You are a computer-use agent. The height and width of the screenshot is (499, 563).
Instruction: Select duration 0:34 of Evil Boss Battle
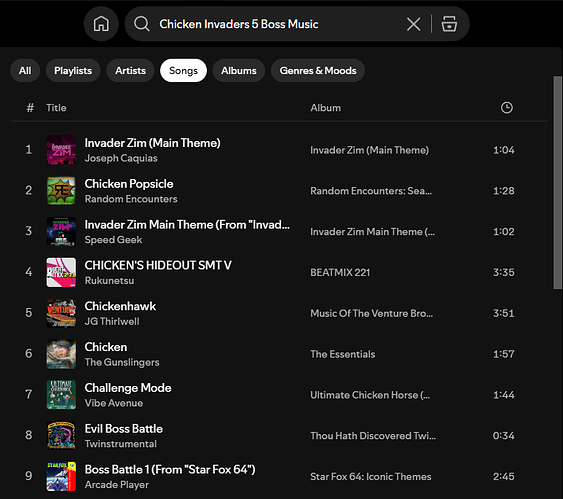tap(503, 436)
